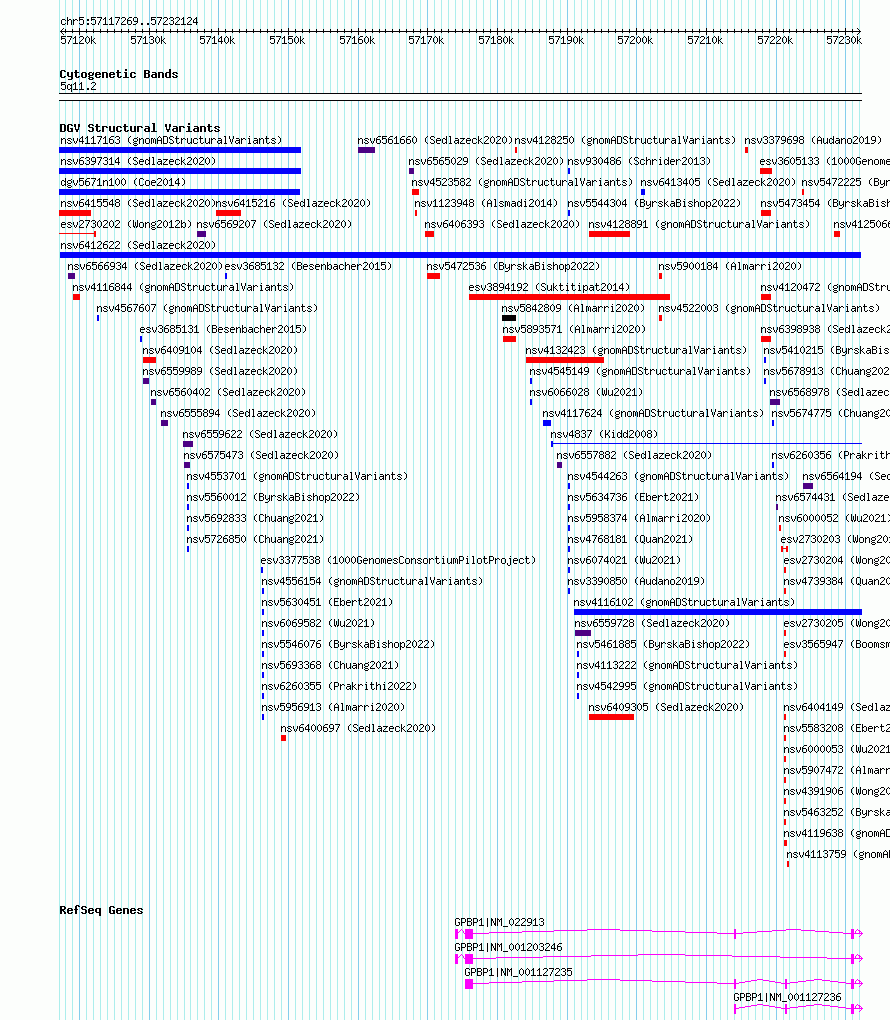Image resolution: width=890 pixels, height=1020 pixels.
Task: Open GPBP1|NM_022913 transcript
Action: (x=500, y=922)
